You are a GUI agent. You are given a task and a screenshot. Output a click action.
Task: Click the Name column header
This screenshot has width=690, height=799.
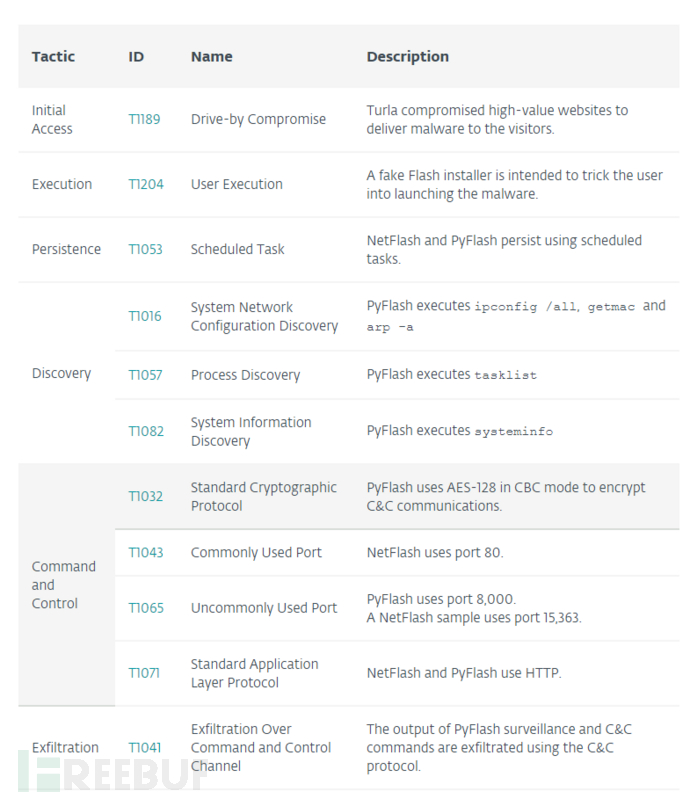[210, 57]
